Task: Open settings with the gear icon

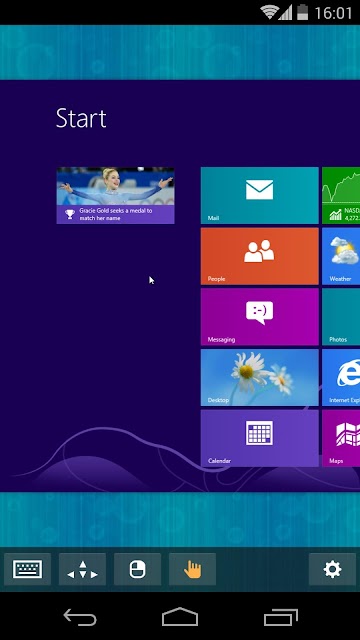Action: 332,569
